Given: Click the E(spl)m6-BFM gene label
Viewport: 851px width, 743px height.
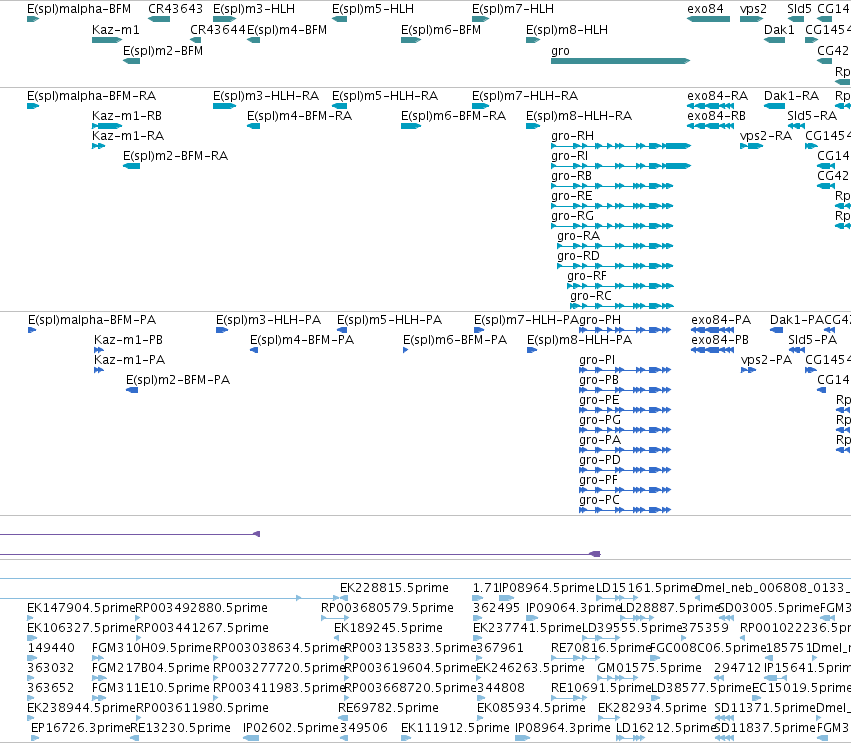Looking at the screenshot, I should coord(441,30).
